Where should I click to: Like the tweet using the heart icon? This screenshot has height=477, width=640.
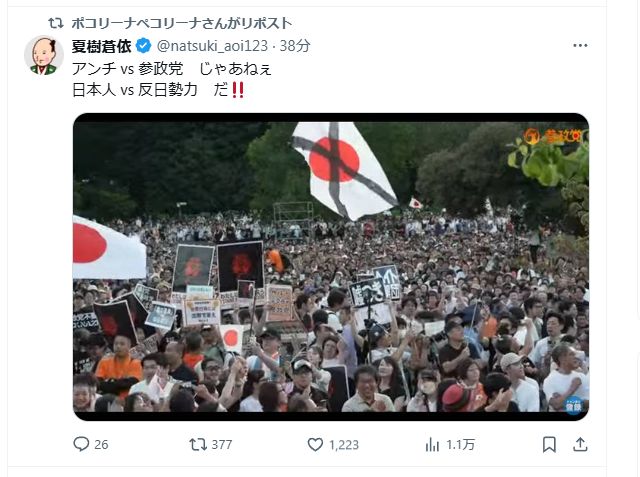315,444
